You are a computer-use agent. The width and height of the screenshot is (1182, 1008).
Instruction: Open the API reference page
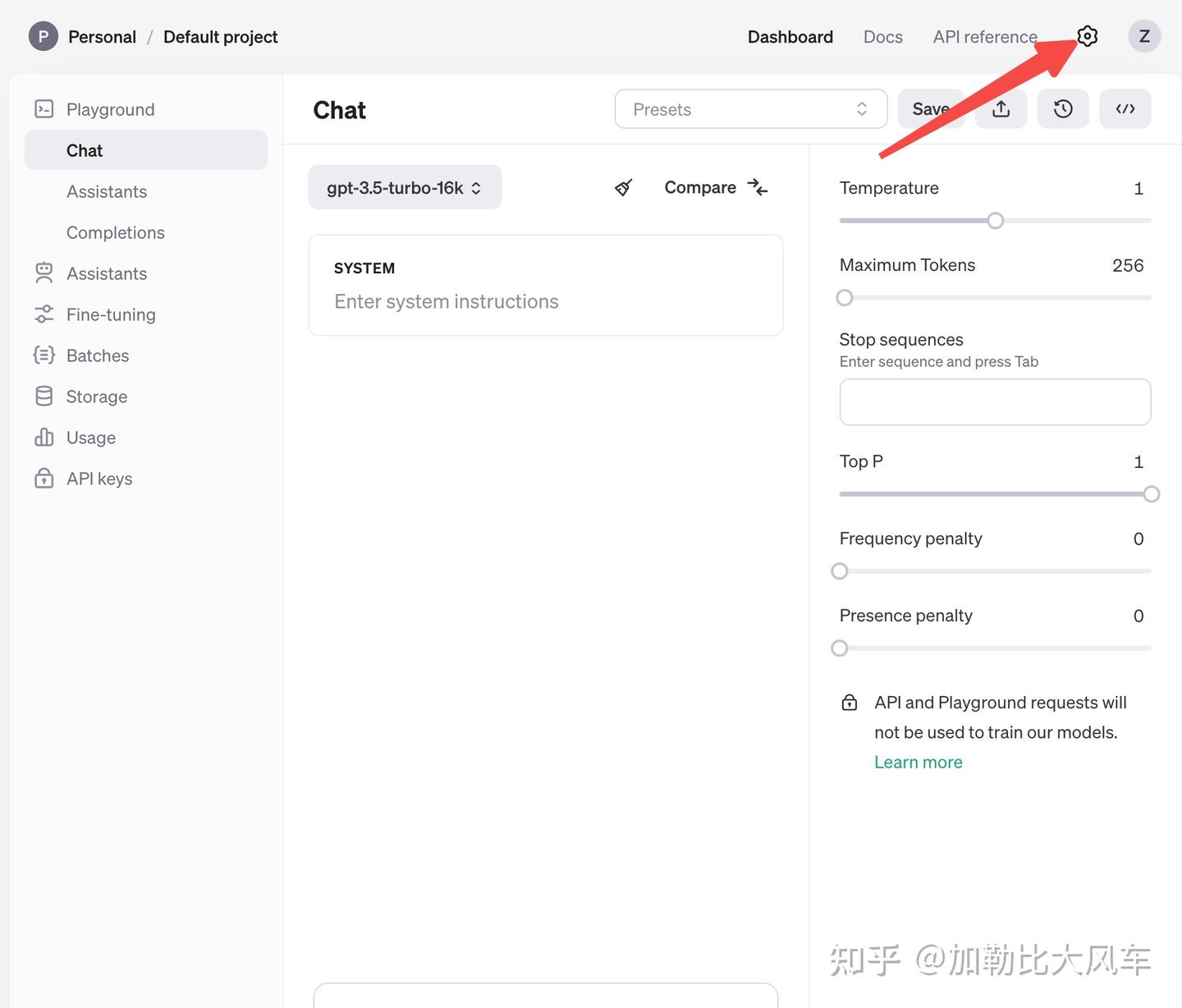[x=984, y=36]
